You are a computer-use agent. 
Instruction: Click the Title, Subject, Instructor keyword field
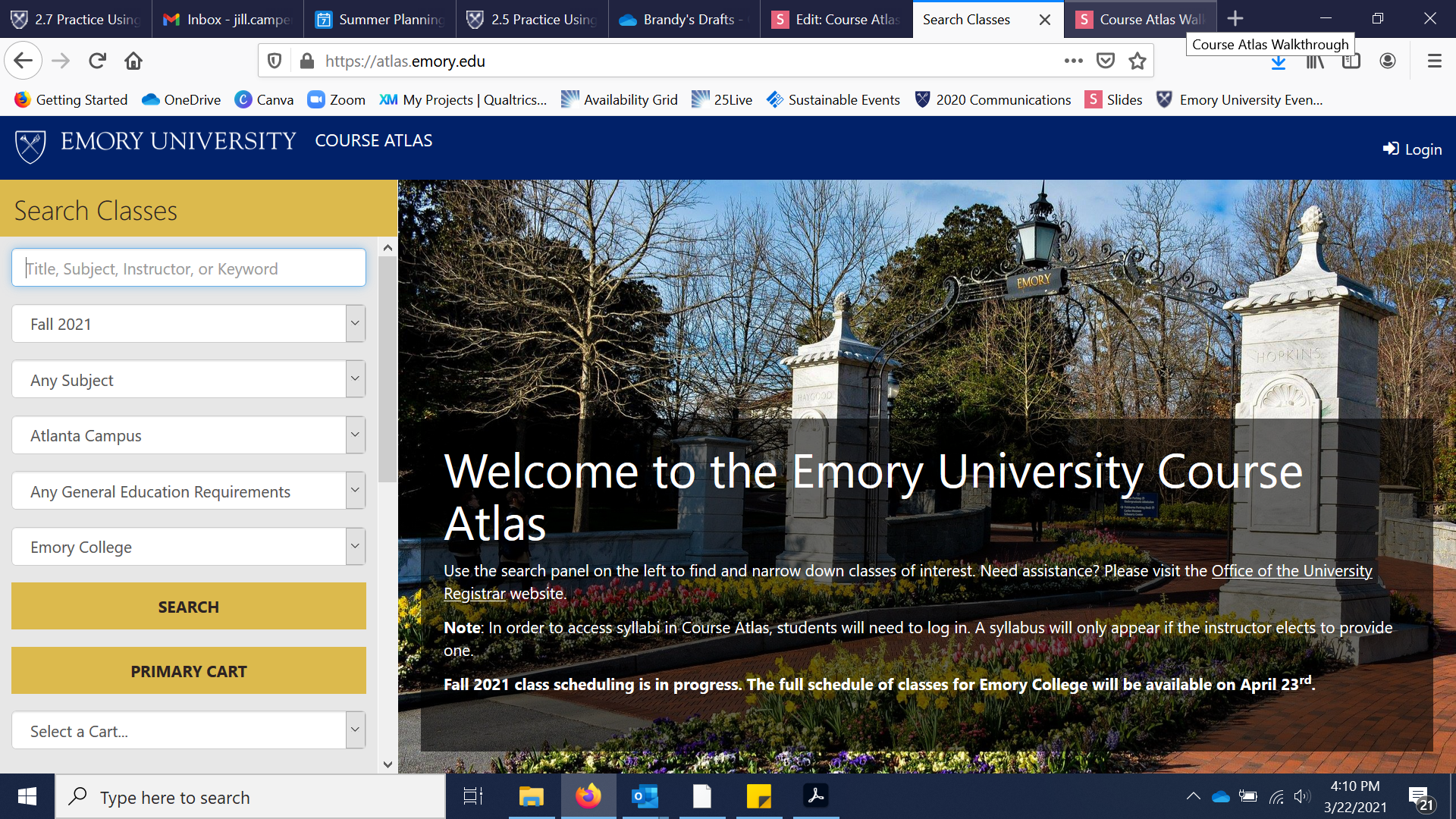[189, 268]
